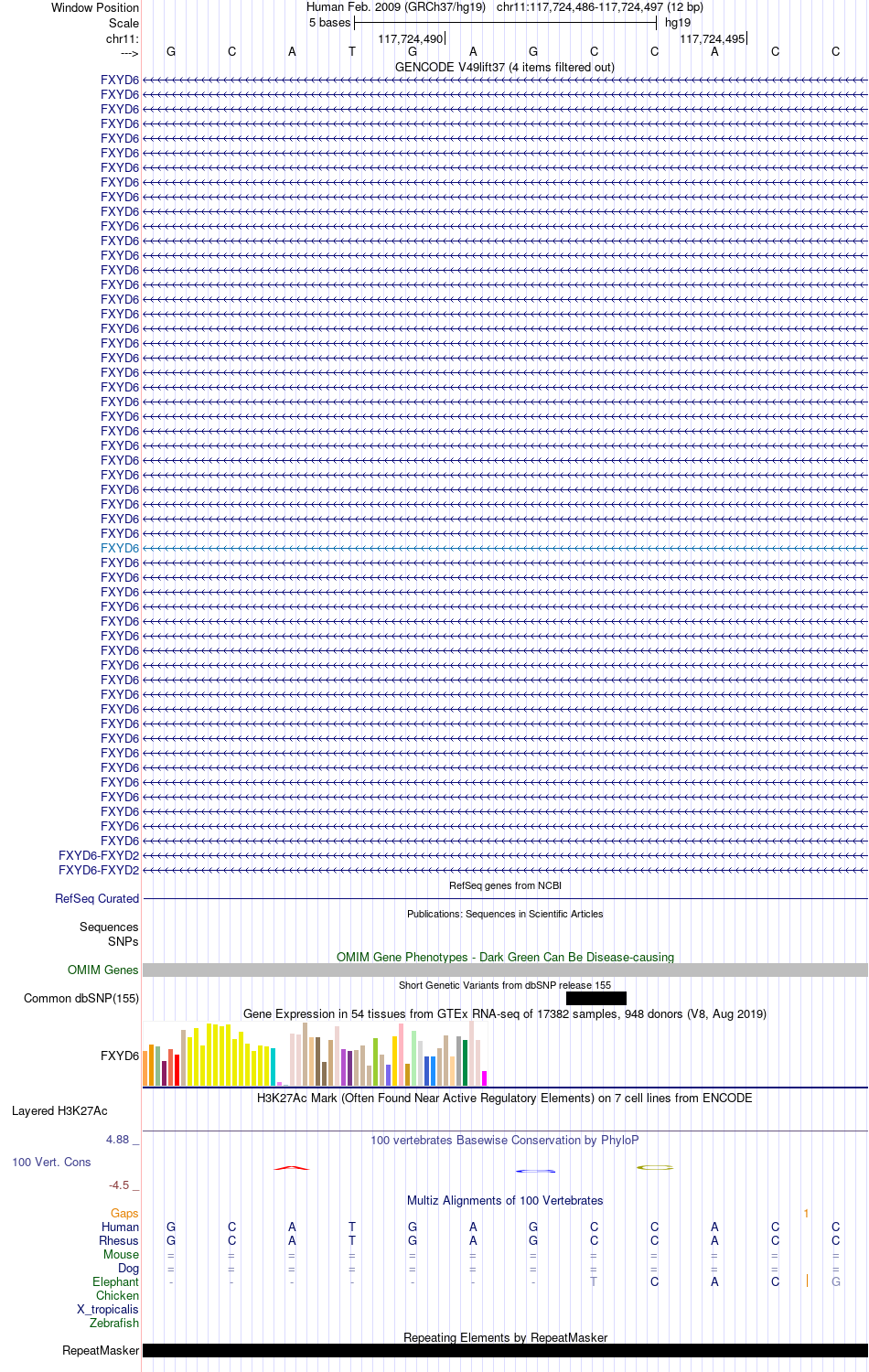
Task: Click the 'Mouse' species label
Action: [121, 1254]
